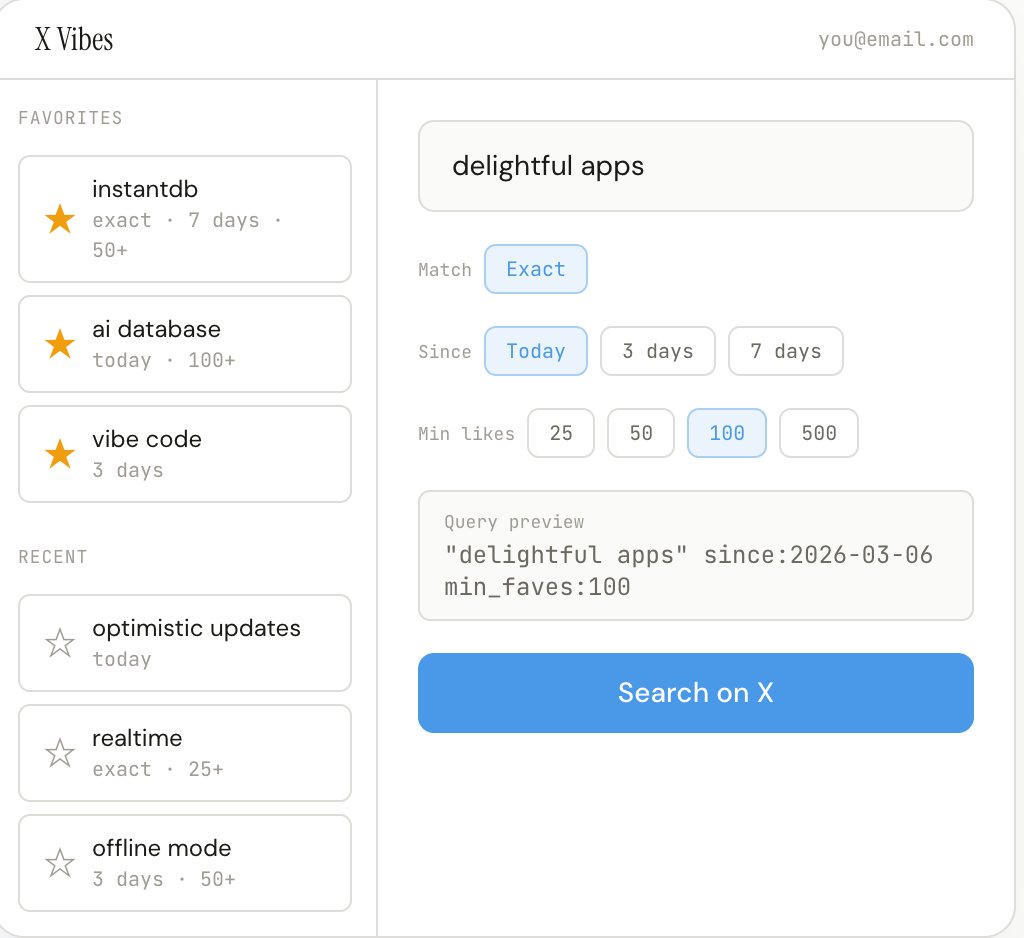Open the realtime recent search
Viewport: 1024px width, 938px height.
[185, 752]
